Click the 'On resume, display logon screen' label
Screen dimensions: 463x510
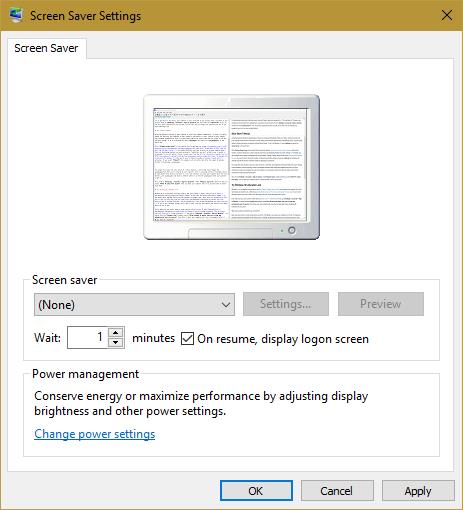[x=283, y=339]
